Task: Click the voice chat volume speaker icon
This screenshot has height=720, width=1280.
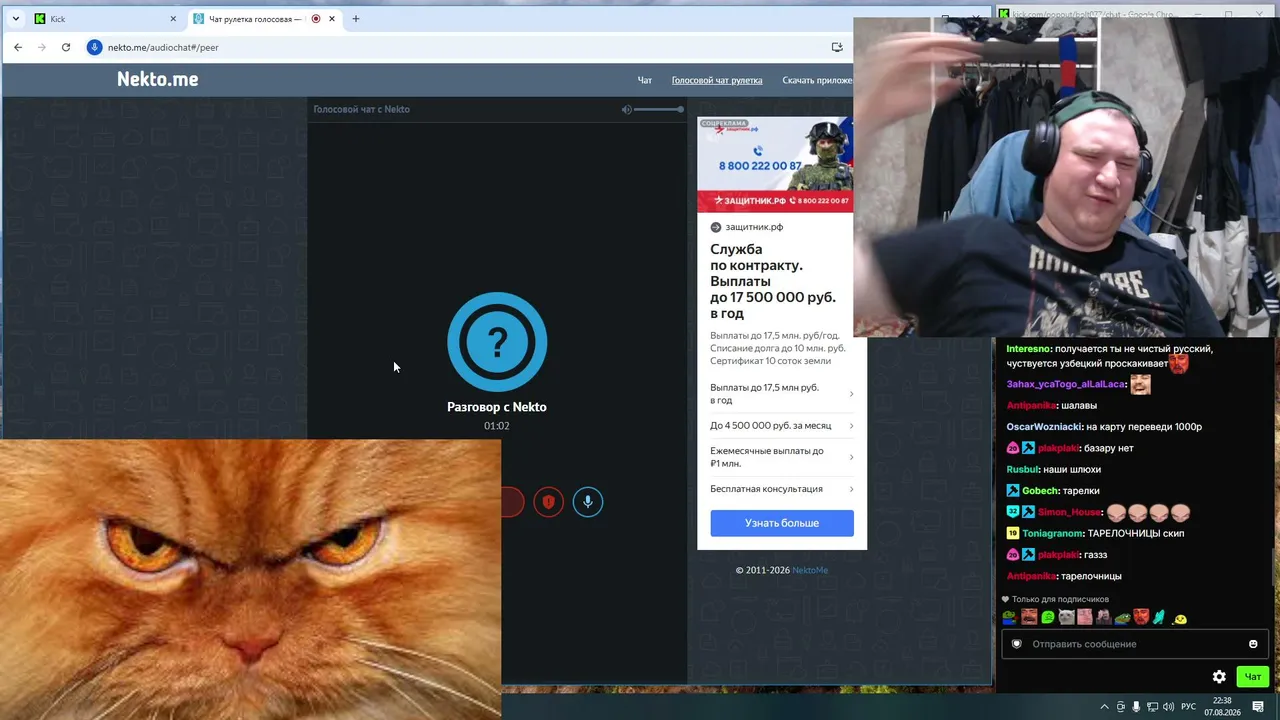Action: 627,109
